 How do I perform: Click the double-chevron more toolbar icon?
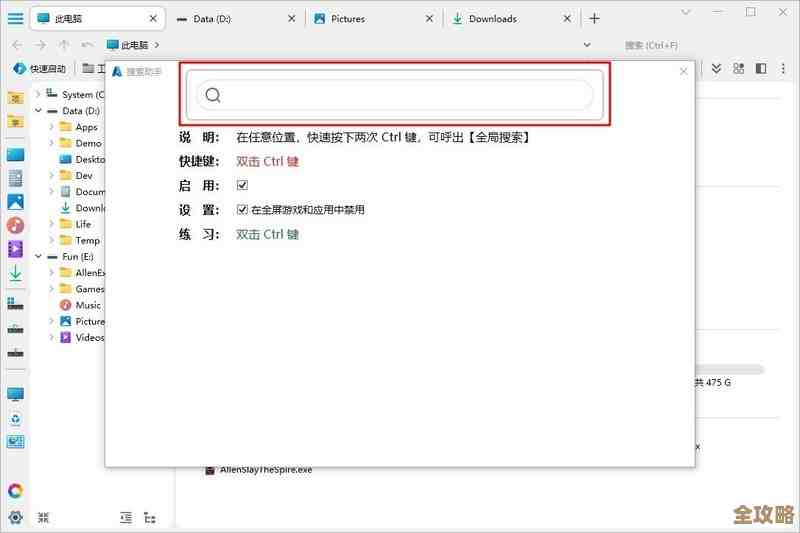(x=716, y=68)
